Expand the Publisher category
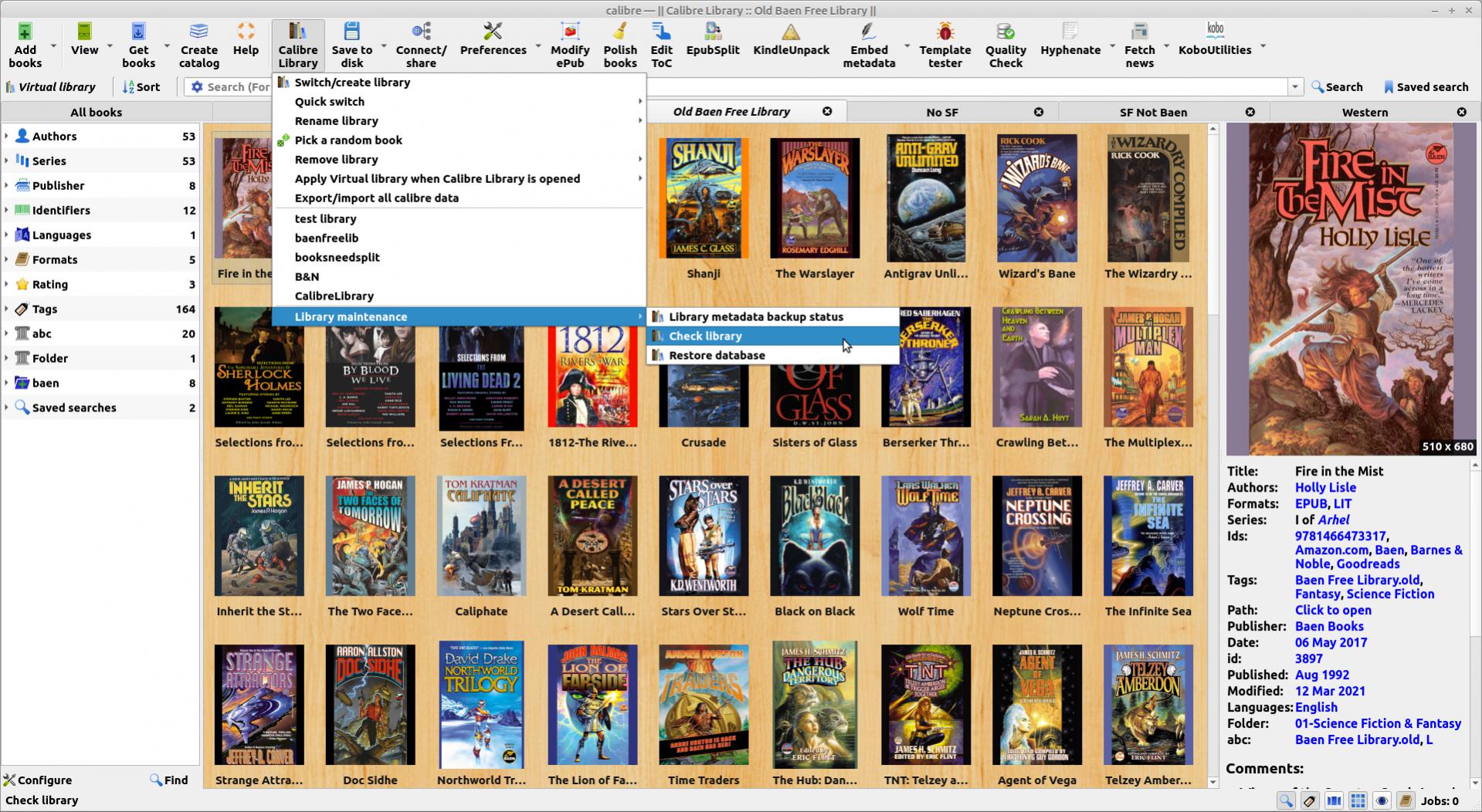Image resolution: width=1482 pixels, height=812 pixels. (7, 186)
